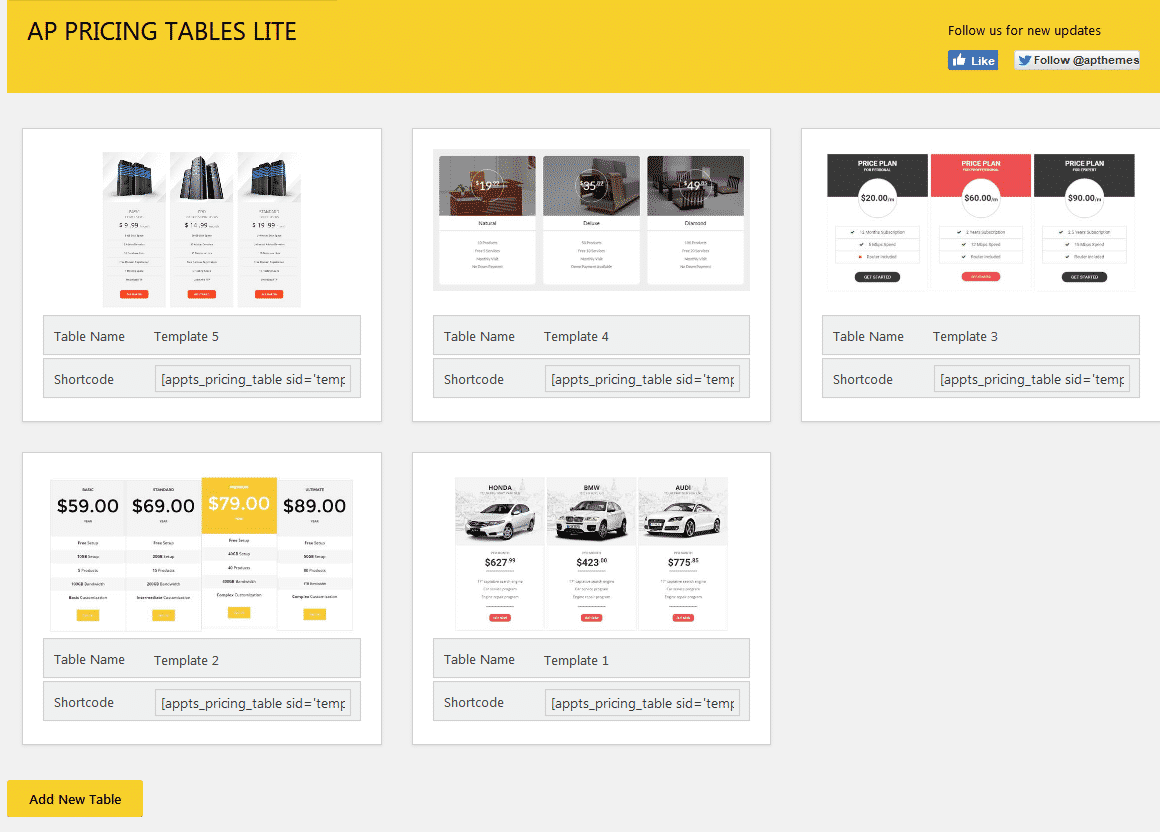Select the Template 3 shortcode field
Screen dimensions: 1160x832
(x=1031, y=379)
